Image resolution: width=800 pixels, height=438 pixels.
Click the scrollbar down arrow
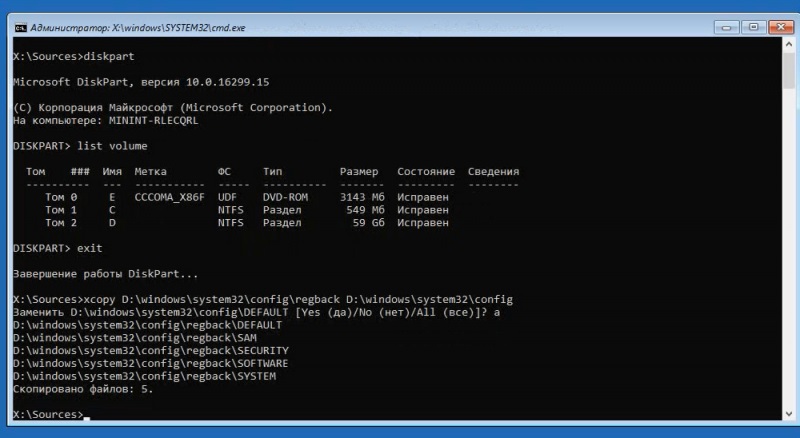pyautogui.click(x=789, y=414)
